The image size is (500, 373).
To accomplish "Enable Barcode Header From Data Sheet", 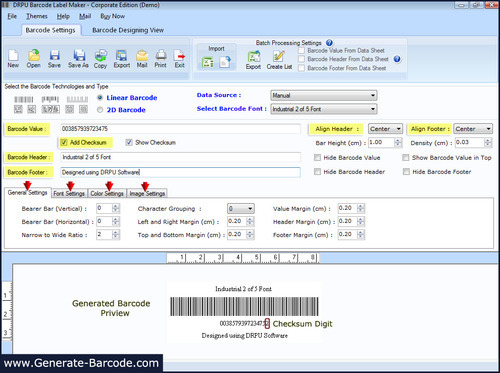I will point(301,59).
